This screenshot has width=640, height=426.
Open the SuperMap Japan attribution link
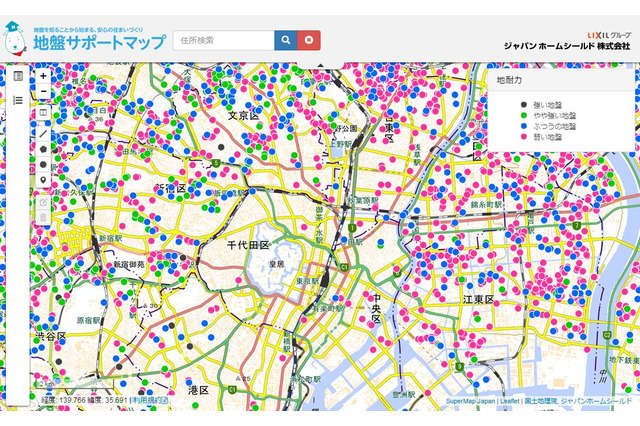tap(470, 401)
